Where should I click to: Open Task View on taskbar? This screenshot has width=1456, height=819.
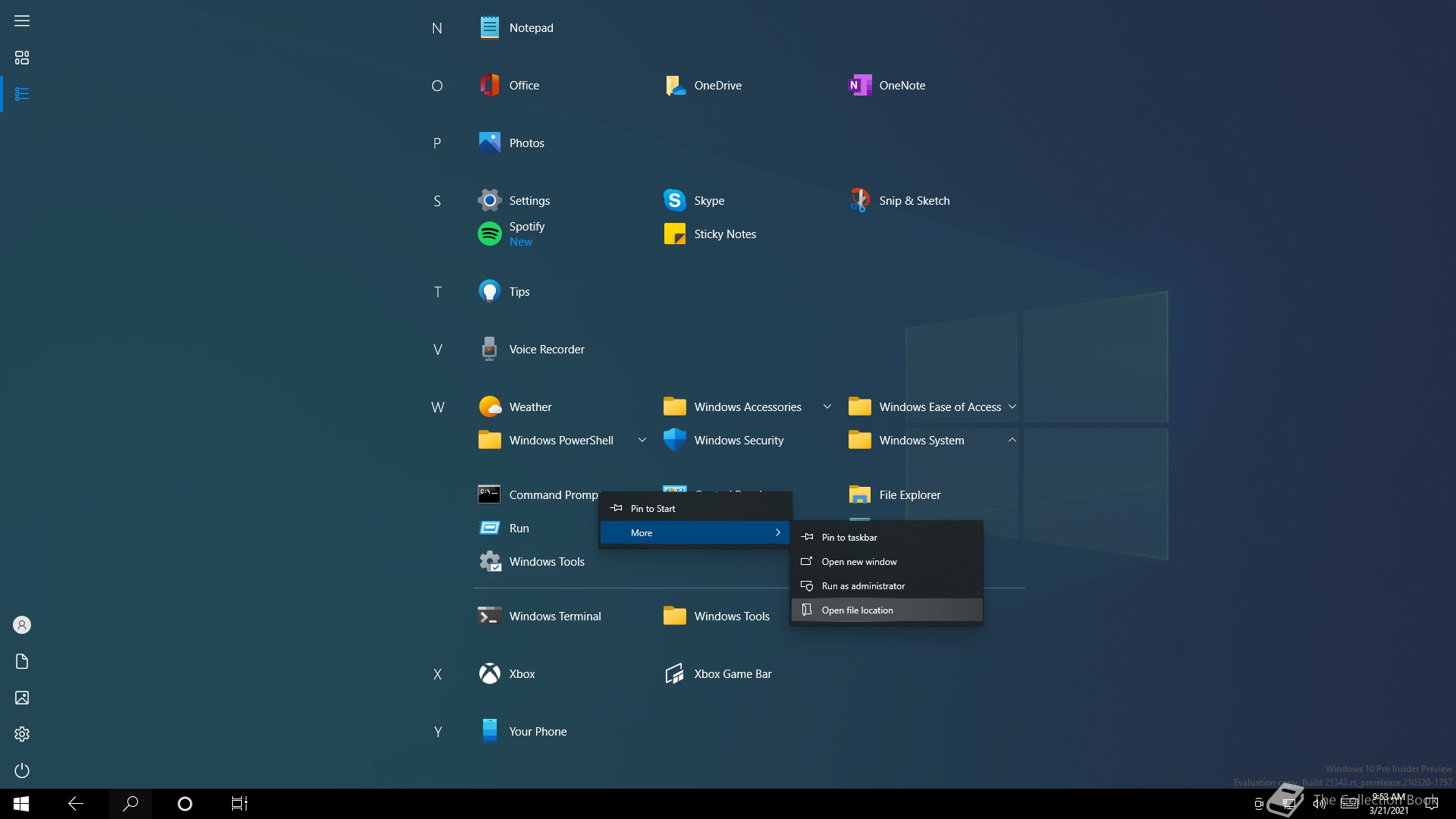[240, 804]
